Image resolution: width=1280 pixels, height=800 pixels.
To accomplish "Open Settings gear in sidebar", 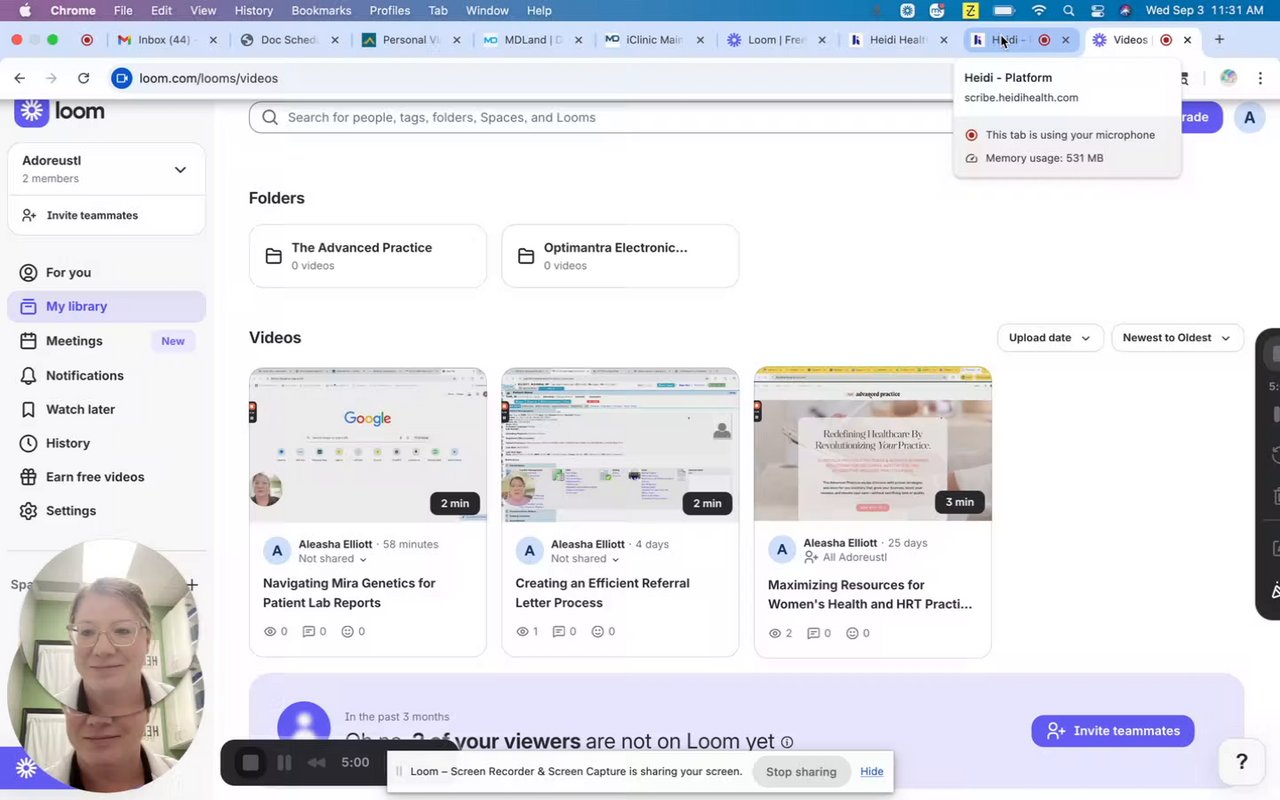I will (106, 511).
